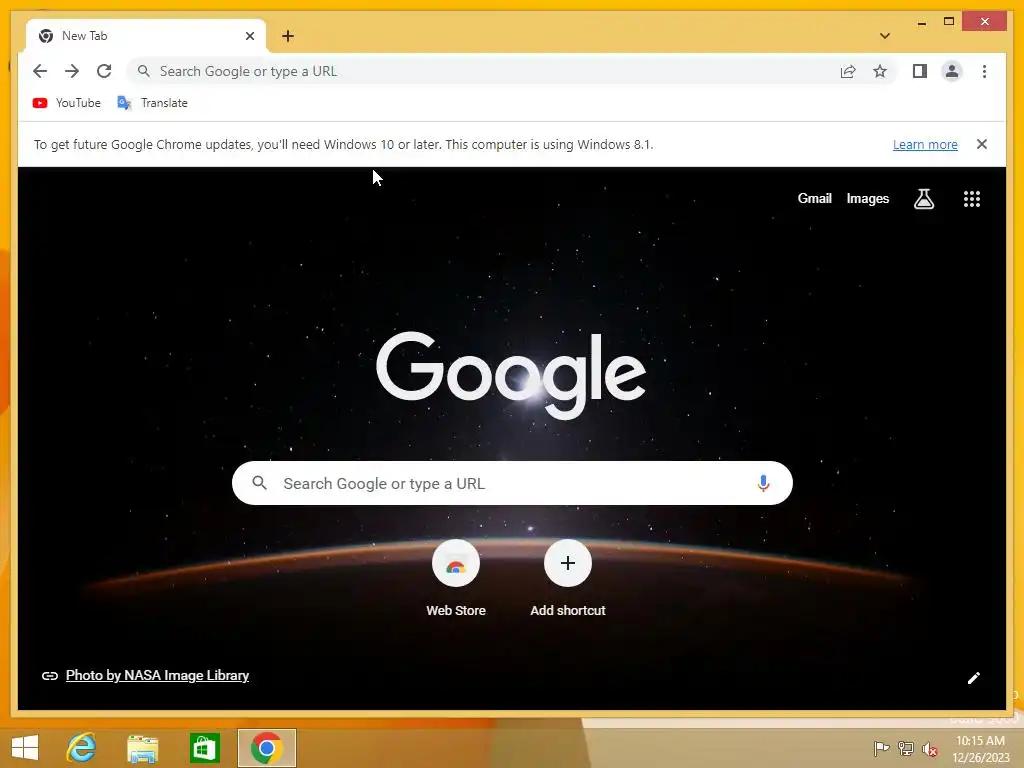Open the Google apps grid
Viewport: 1024px width, 768px height.
click(x=972, y=199)
